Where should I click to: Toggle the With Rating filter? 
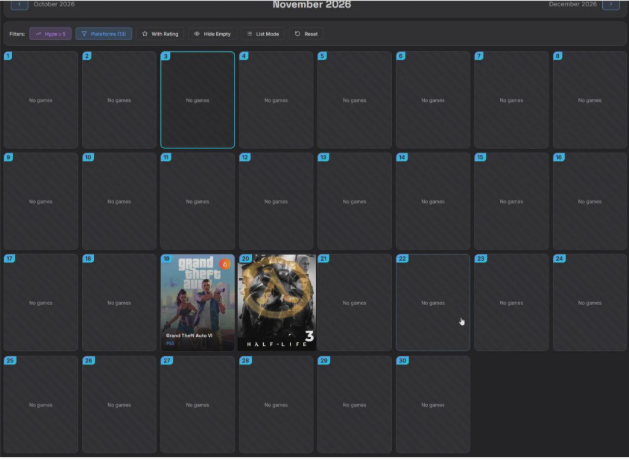[160, 34]
